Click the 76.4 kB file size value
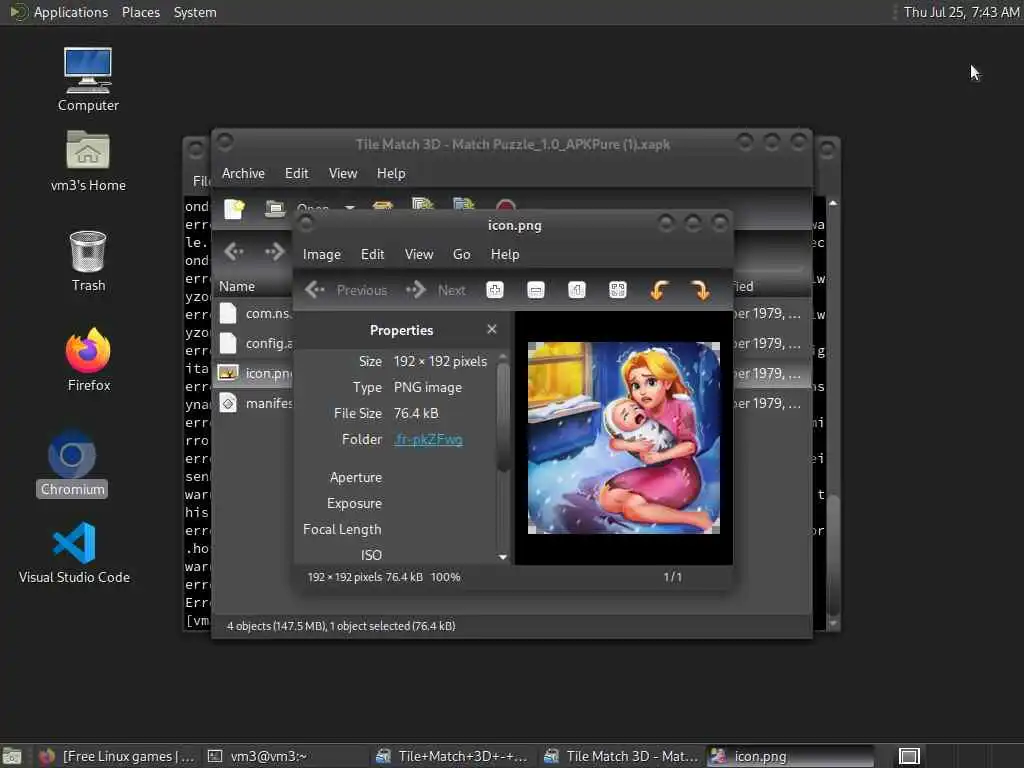The height and width of the screenshot is (768, 1024). (416, 413)
